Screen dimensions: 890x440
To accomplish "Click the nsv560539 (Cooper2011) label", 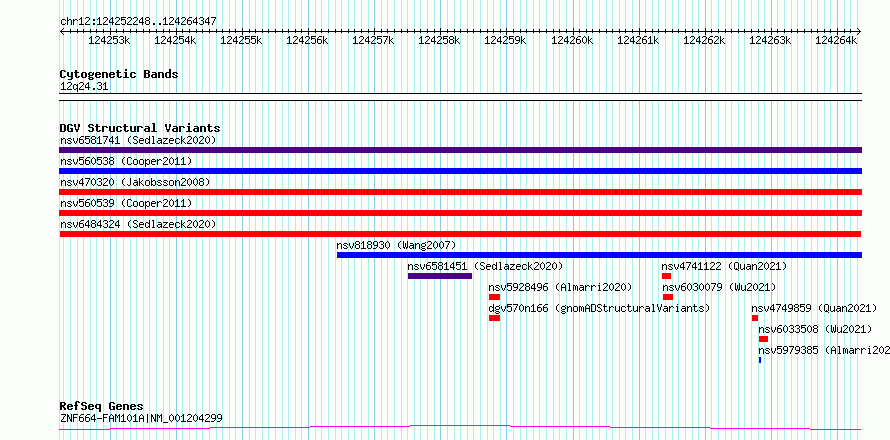I will (126, 203).
